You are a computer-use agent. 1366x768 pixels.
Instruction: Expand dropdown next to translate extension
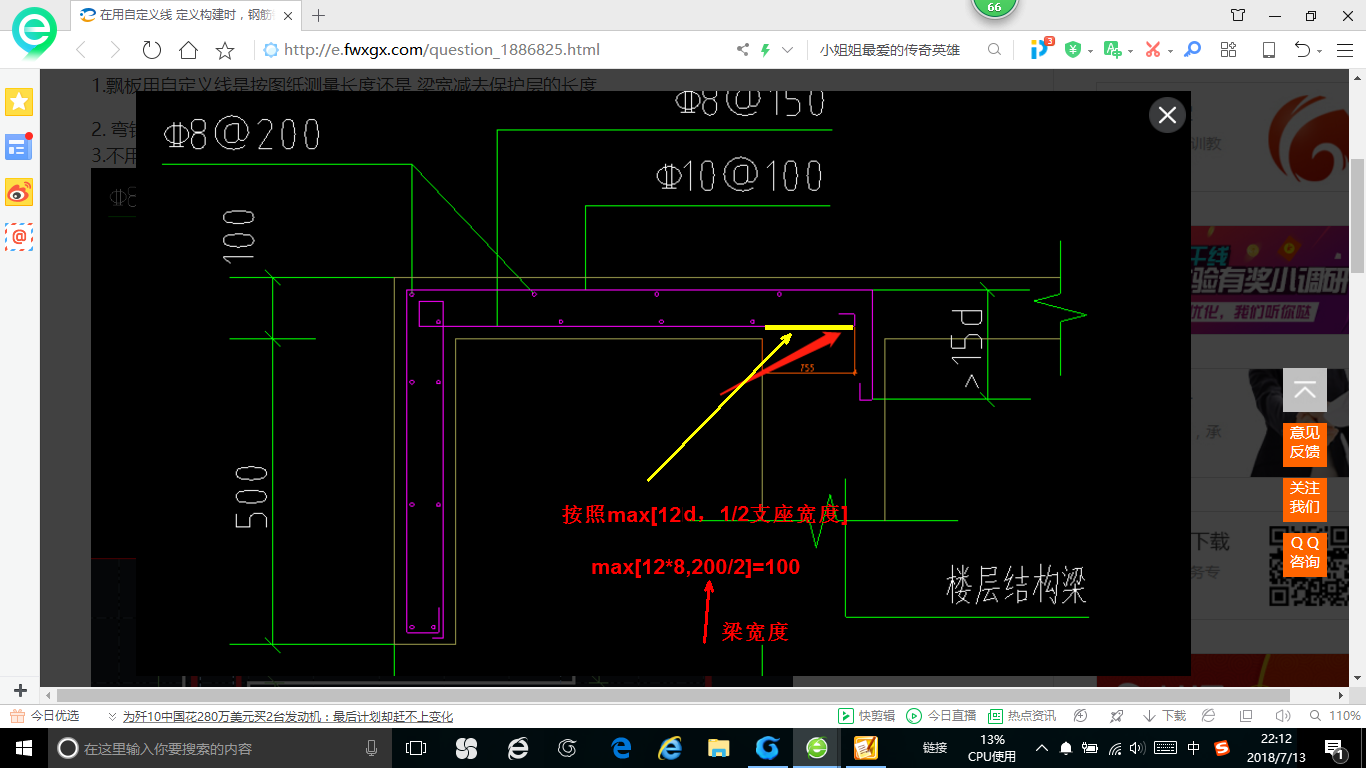point(1130,51)
